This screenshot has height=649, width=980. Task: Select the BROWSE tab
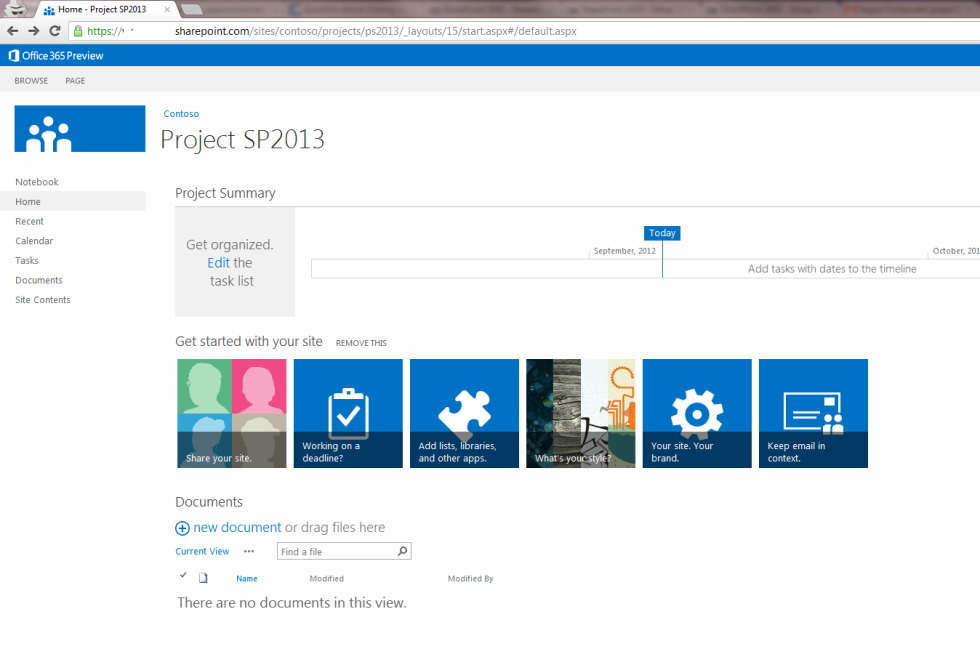pos(30,81)
